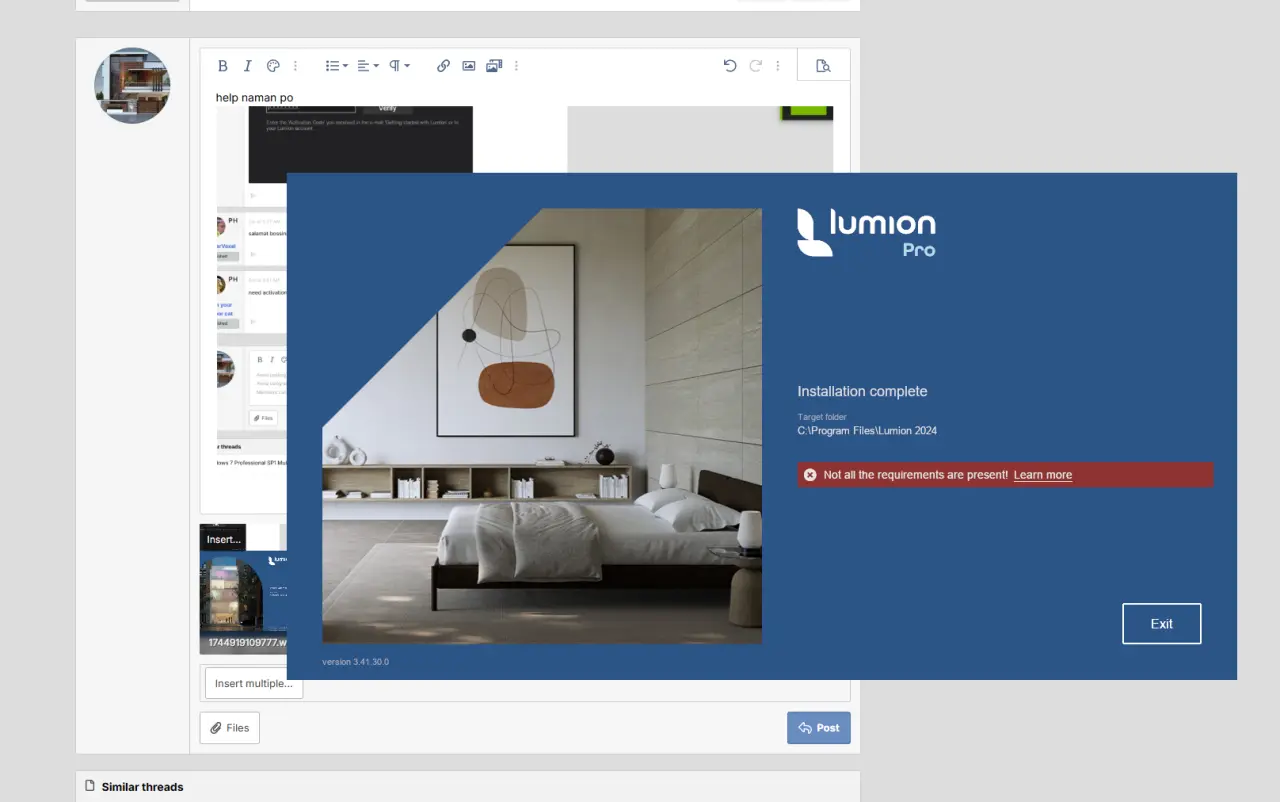Open the media gallery insert icon

[x=494, y=66]
